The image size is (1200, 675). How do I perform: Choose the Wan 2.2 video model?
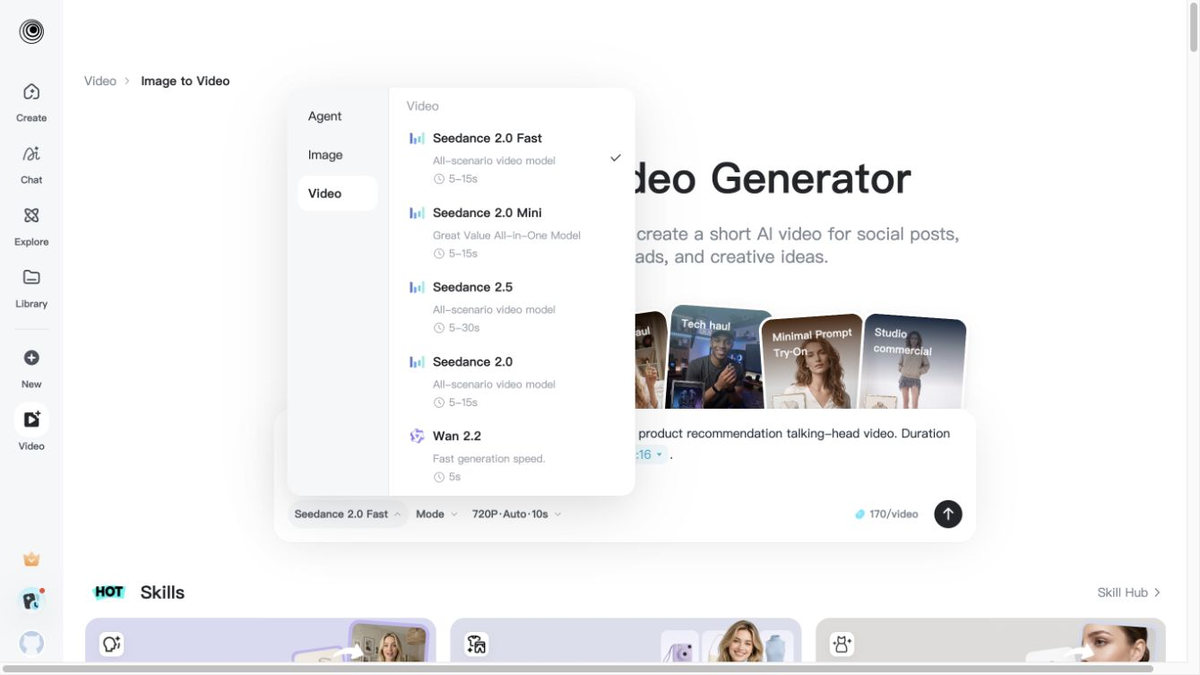coord(512,456)
